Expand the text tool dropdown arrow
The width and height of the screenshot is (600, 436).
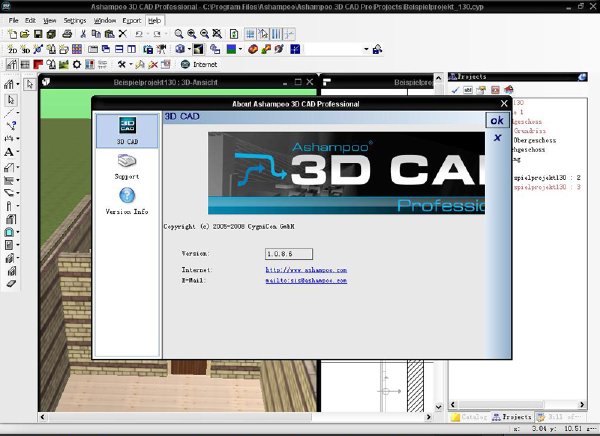(x=18, y=152)
